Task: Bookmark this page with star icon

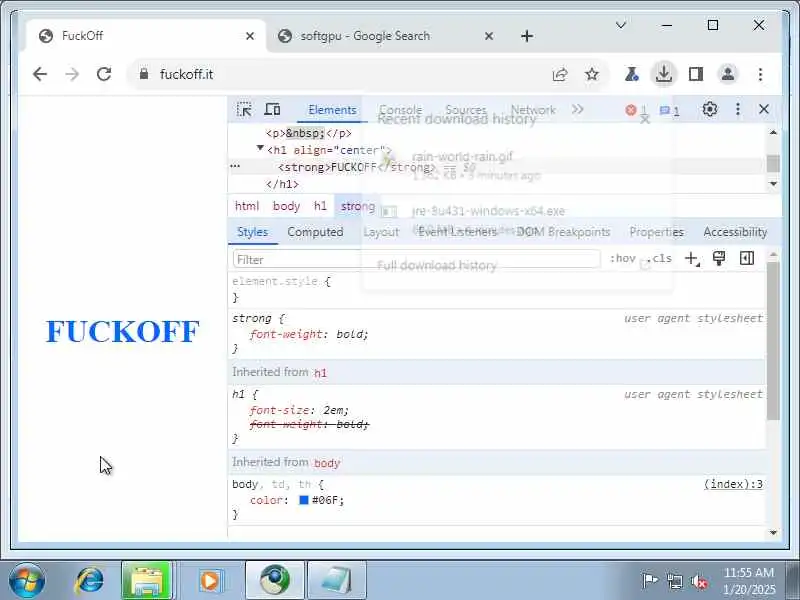Action: click(x=592, y=74)
